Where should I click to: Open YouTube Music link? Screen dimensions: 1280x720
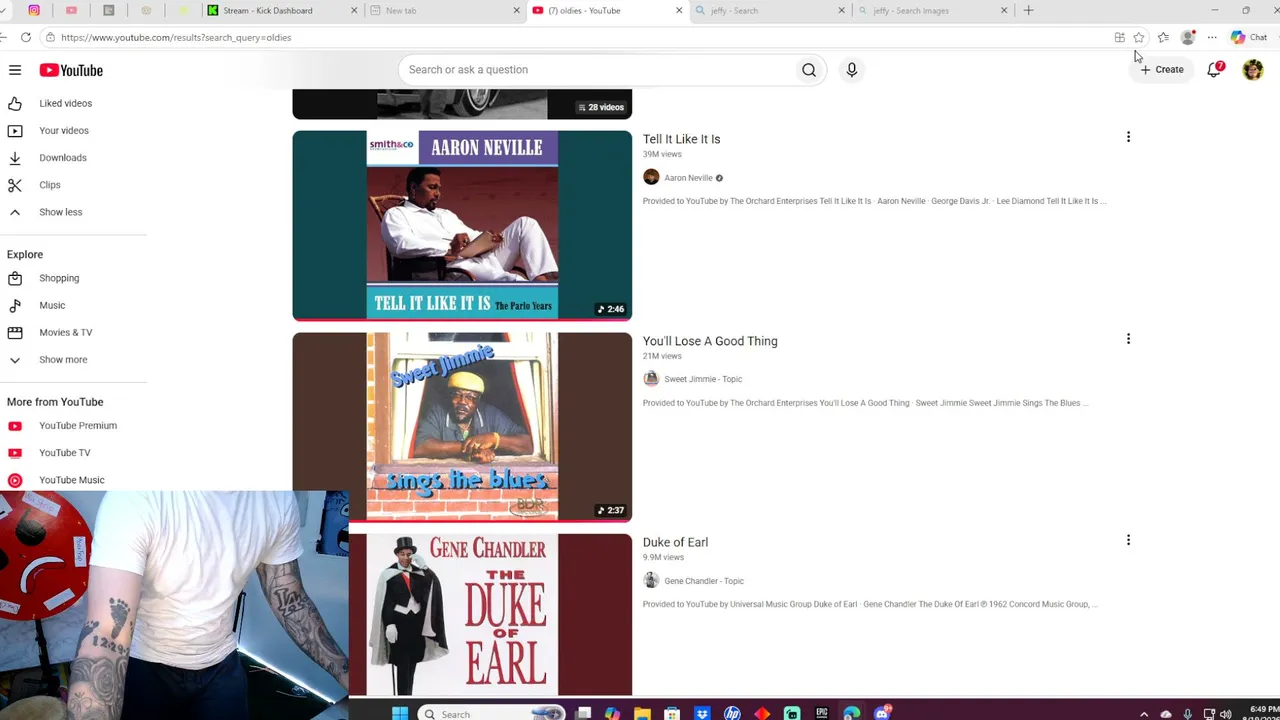click(x=74, y=480)
